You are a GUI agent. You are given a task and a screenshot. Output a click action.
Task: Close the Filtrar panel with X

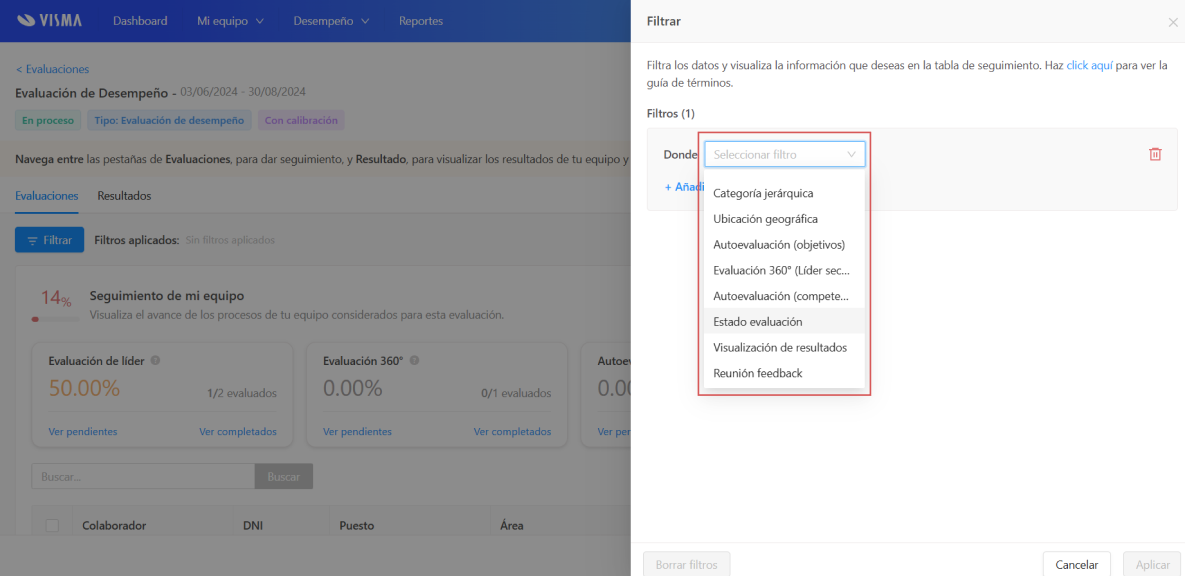coord(1172,22)
